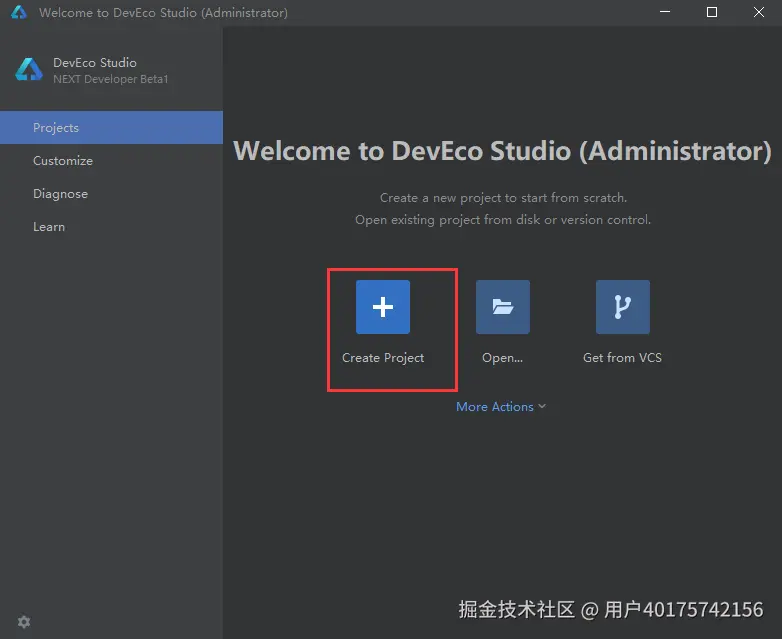Click the DevEco icon in title bar

click(x=19, y=12)
